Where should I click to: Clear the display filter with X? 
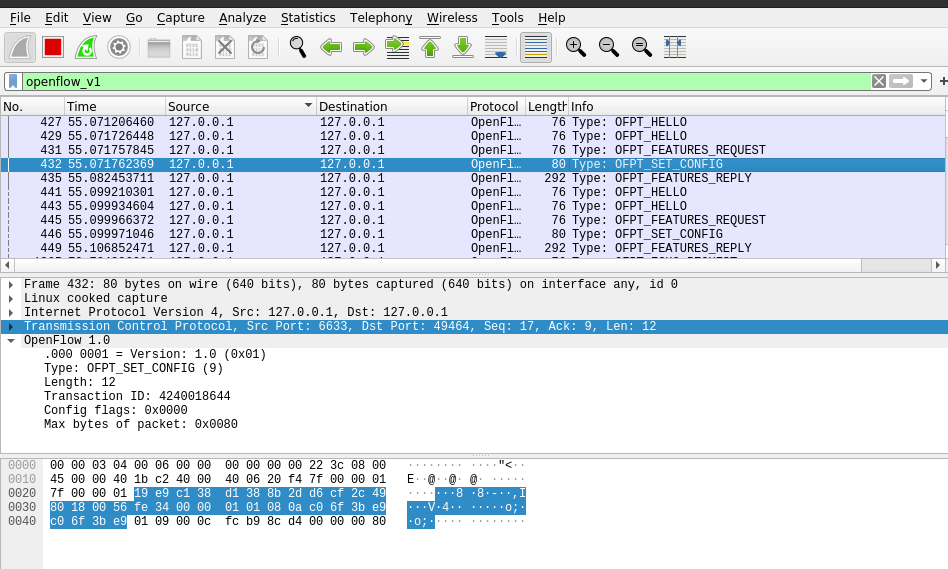878,81
